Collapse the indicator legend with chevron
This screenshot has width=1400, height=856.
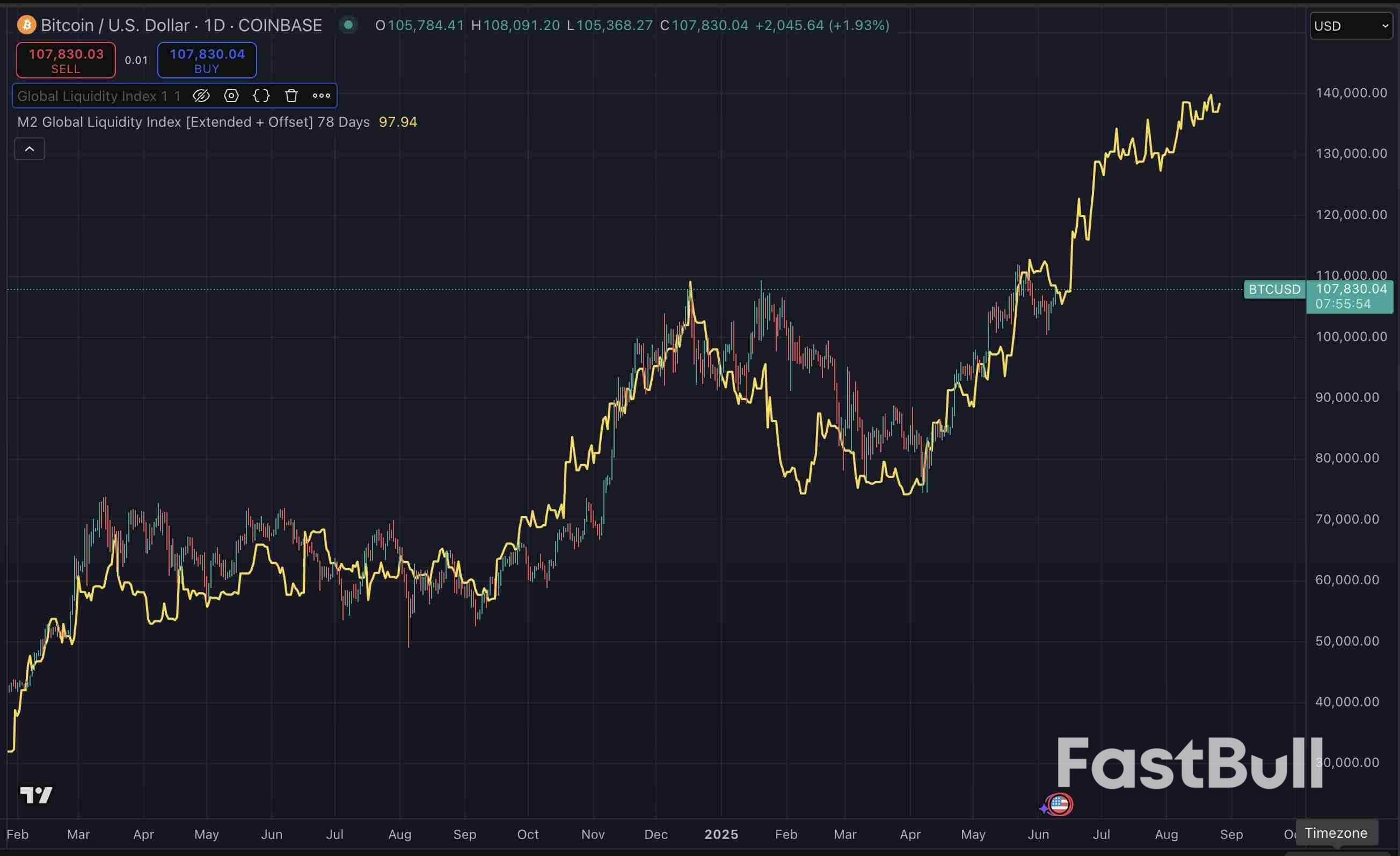(x=30, y=149)
